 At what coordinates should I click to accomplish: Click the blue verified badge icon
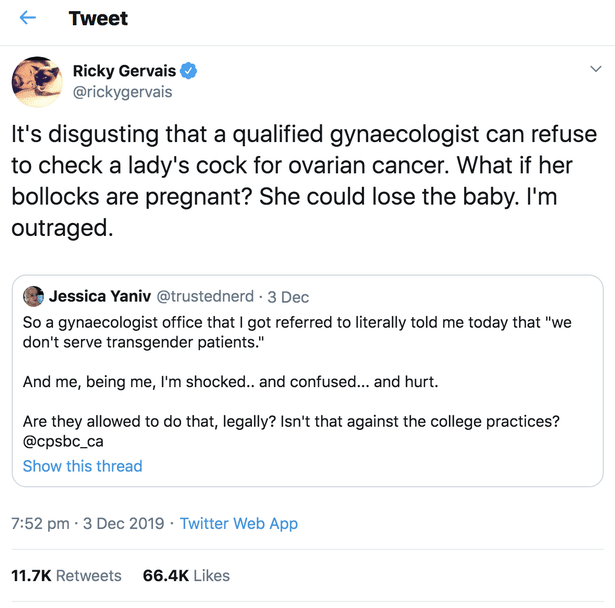pyautogui.click(x=189, y=71)
